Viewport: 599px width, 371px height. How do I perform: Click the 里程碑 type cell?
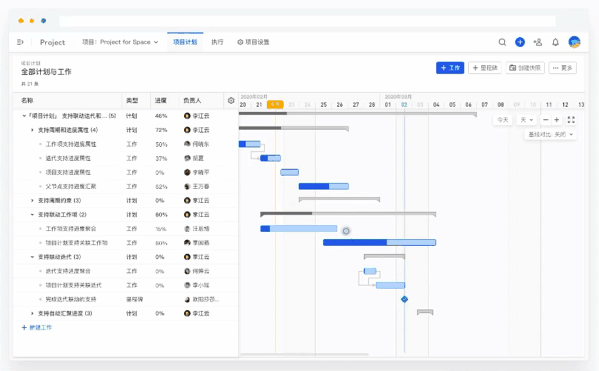coord(134,299)
